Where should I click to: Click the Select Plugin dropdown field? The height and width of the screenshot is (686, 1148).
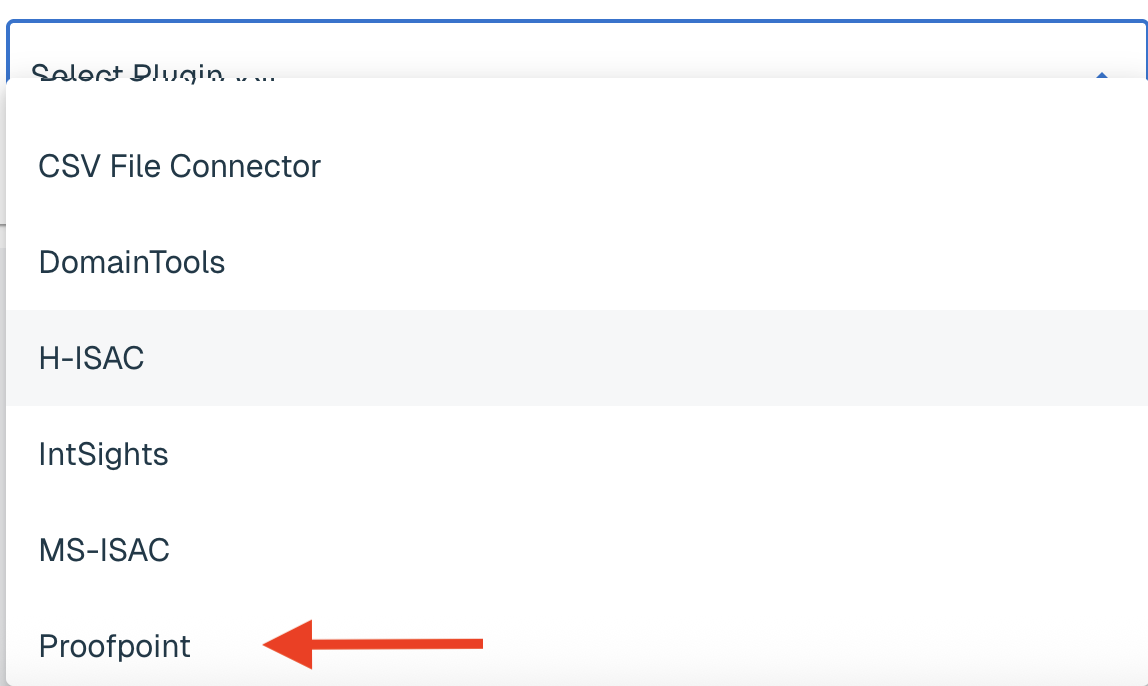point(577,50)
